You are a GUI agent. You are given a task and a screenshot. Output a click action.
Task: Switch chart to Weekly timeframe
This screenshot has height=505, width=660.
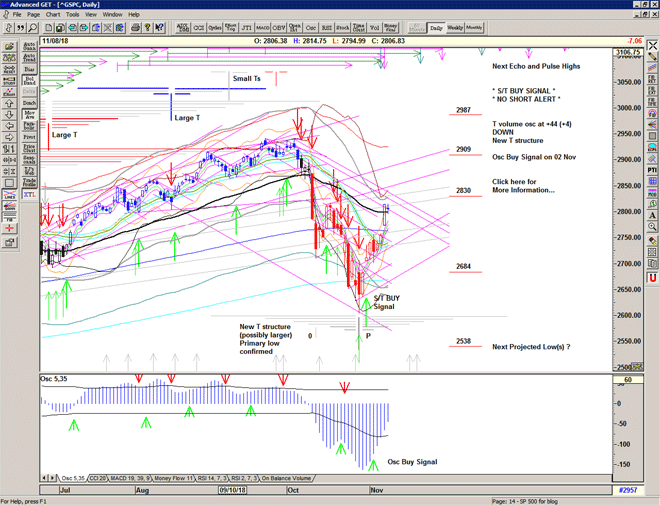point(455,28)
